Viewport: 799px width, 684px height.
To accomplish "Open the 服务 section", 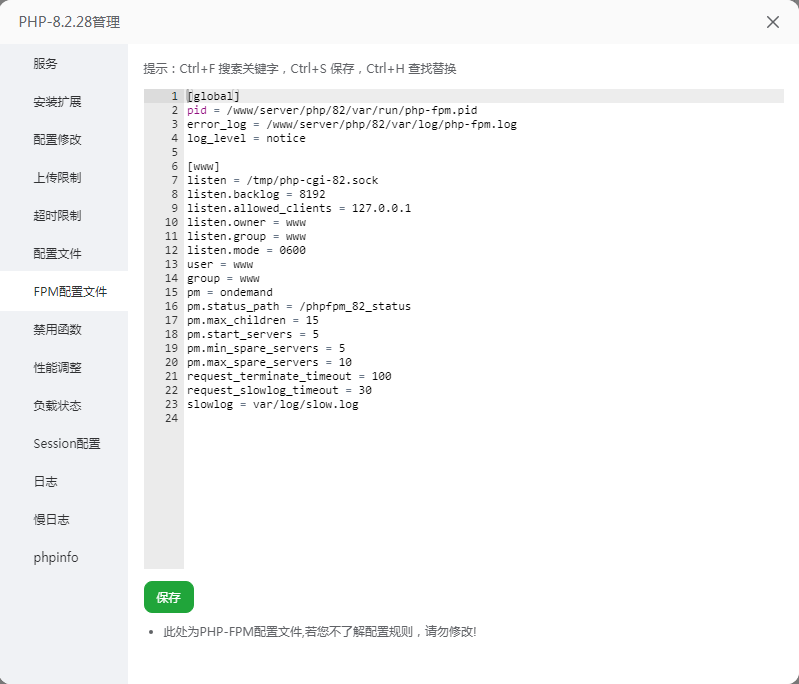I will pyautogui.click(x=46, y=64).
